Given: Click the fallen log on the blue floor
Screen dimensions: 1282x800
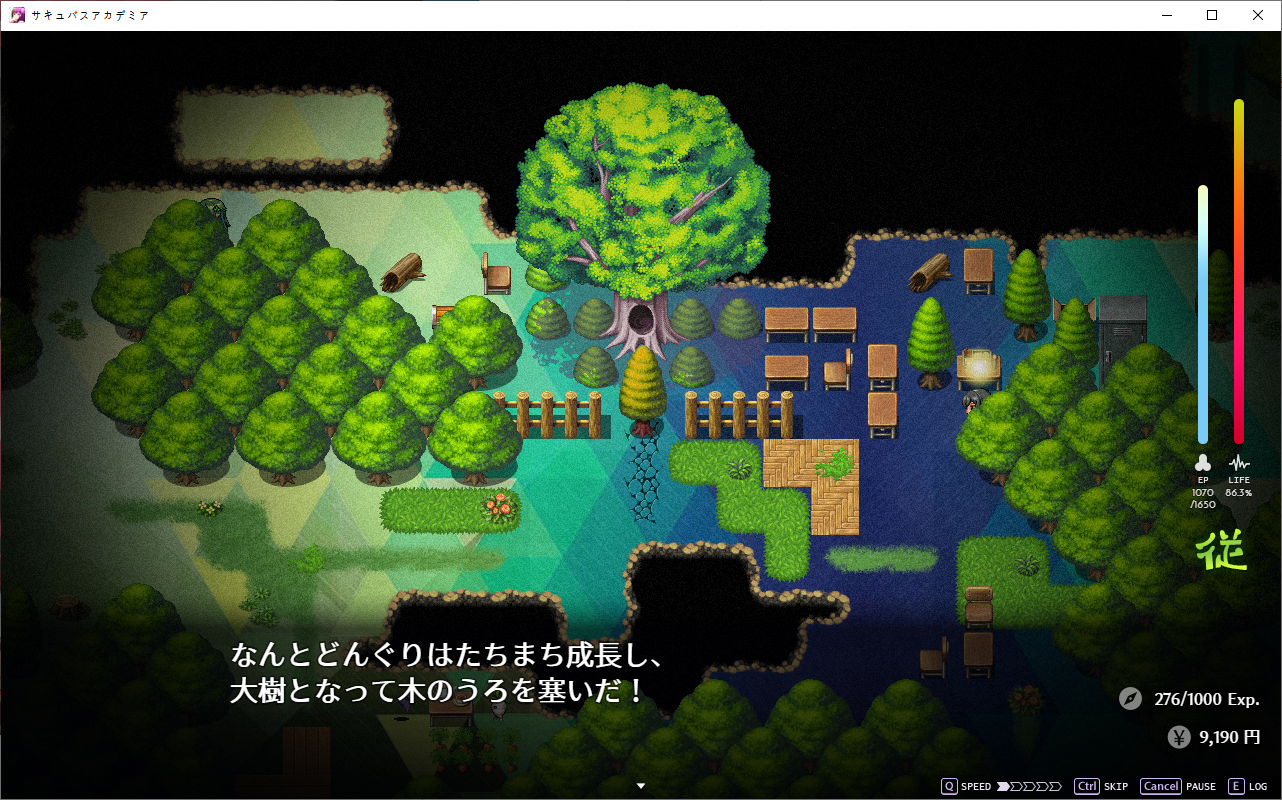Looking at the screenshot, I should [x=929, y=270].
